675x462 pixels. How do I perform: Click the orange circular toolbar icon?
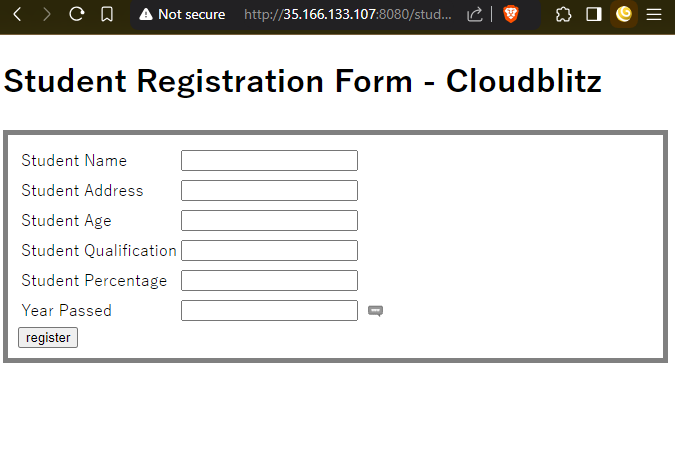click(624, 14)
